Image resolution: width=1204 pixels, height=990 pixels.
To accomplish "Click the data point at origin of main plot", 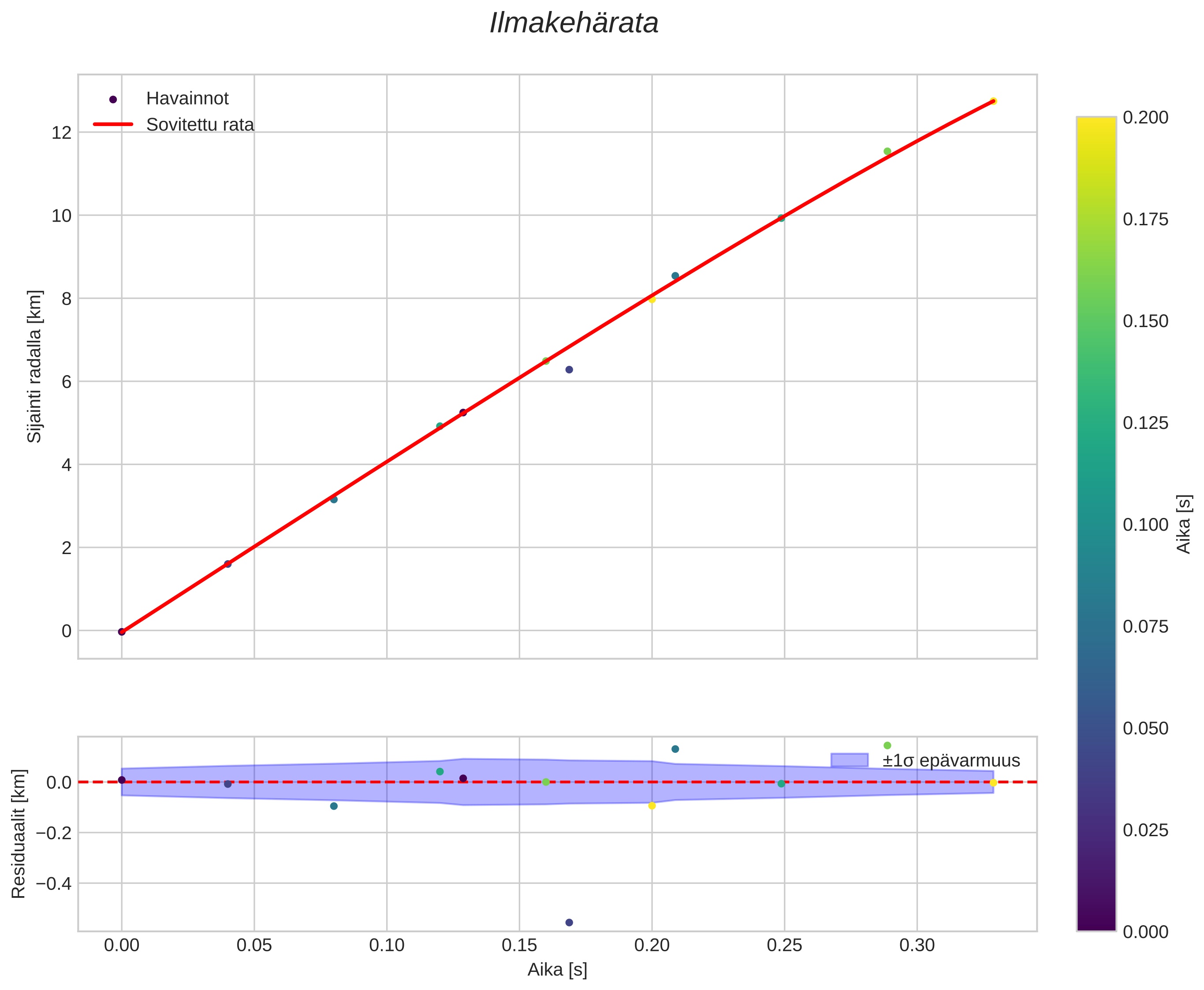I will click(122, 632).
